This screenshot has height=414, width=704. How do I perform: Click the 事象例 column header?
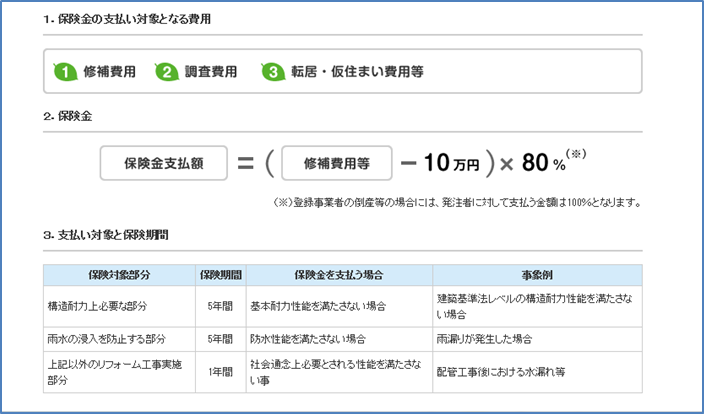coord(536,274)
